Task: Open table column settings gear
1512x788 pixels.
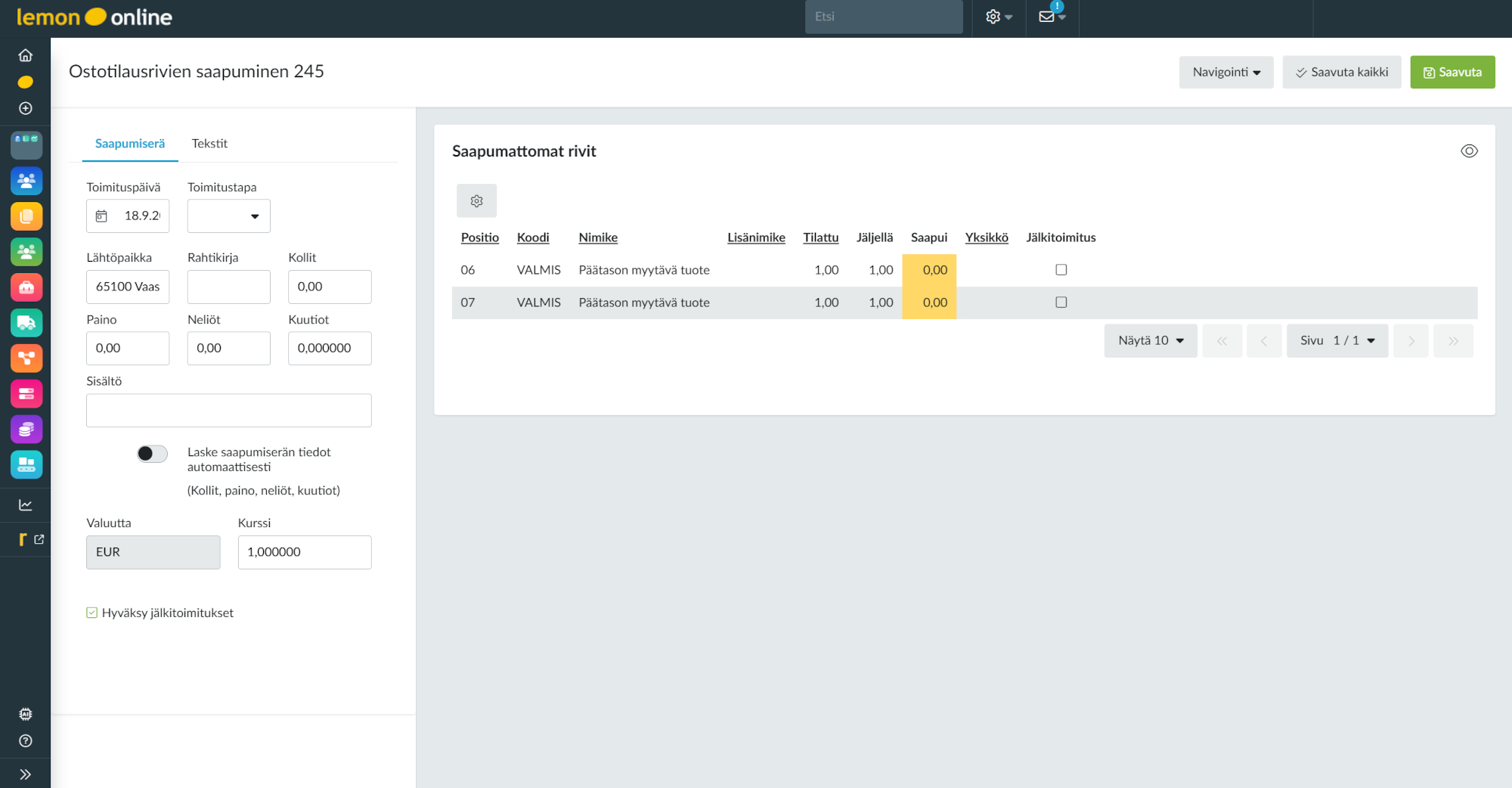Action: click(x=476, y=201)
